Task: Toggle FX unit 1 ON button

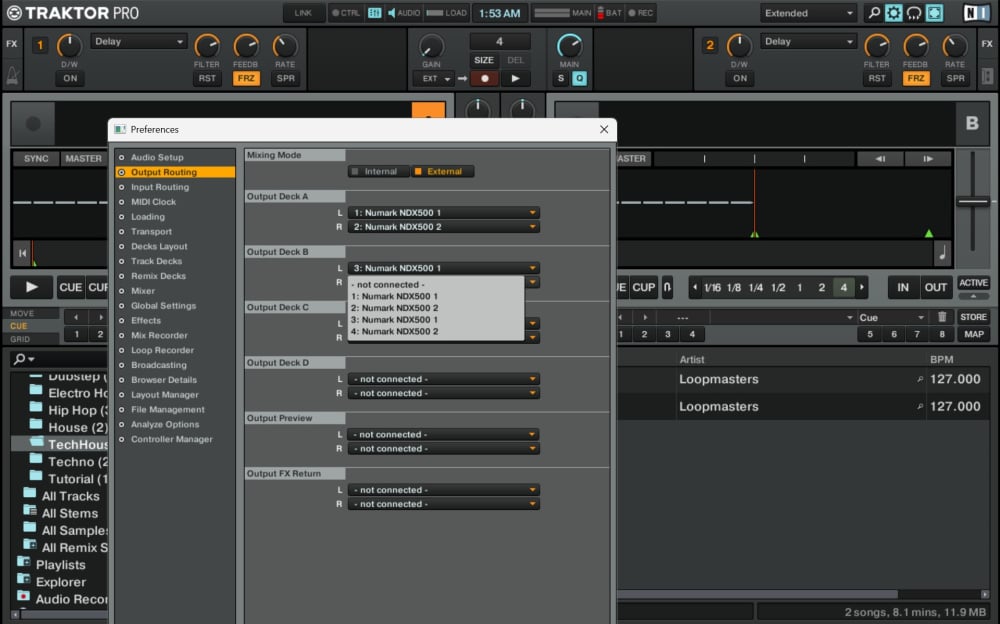Action: click(x=70, y=78)
